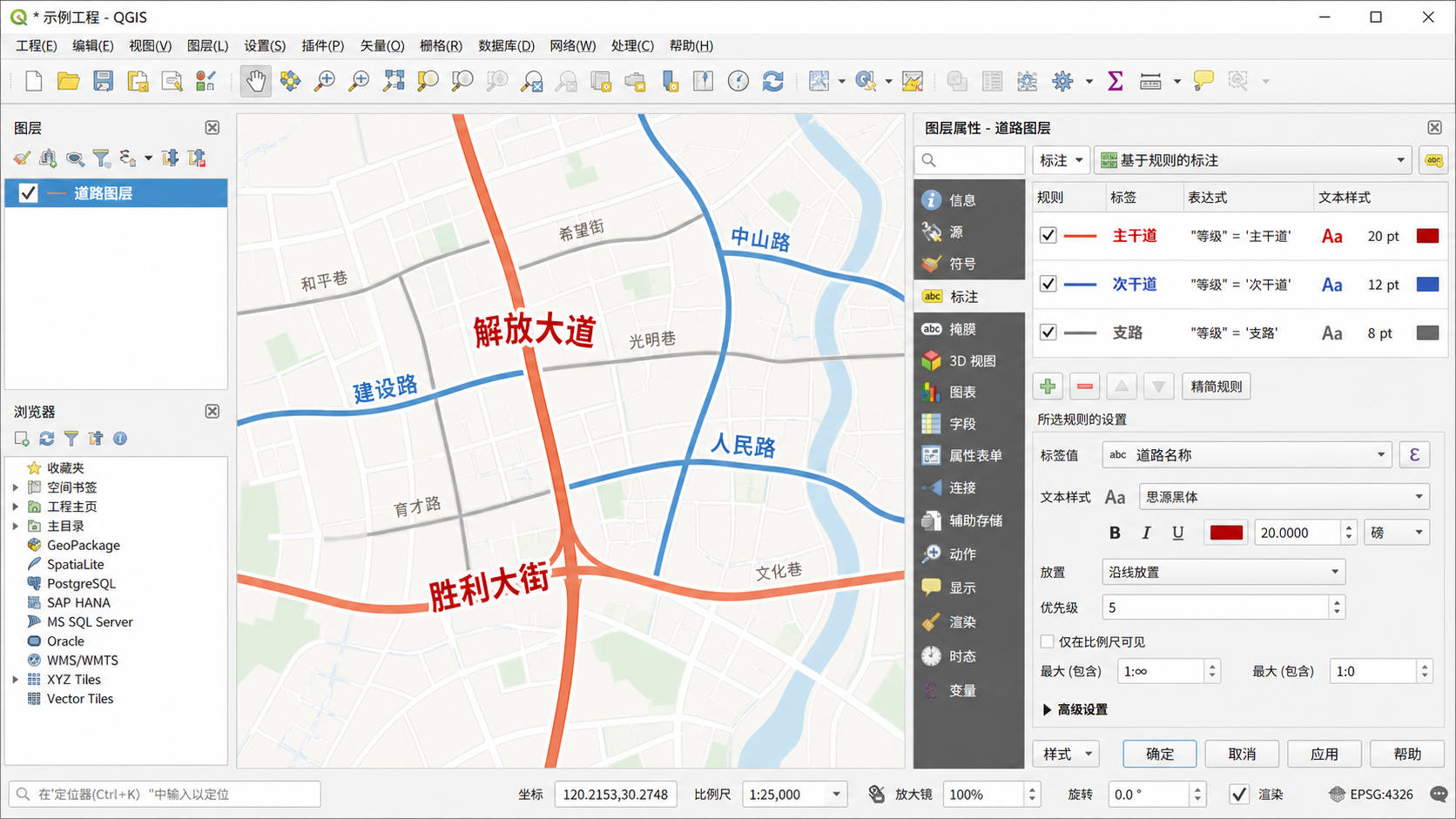Open the 基于规则的标注 labeling mode dropdown
1456x819 pixels.
tap(1253, 160)
